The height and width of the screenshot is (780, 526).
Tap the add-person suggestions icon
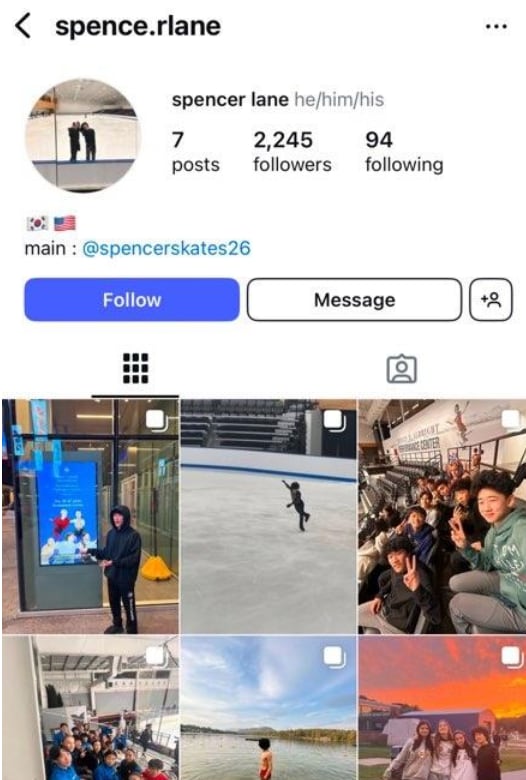491,299
